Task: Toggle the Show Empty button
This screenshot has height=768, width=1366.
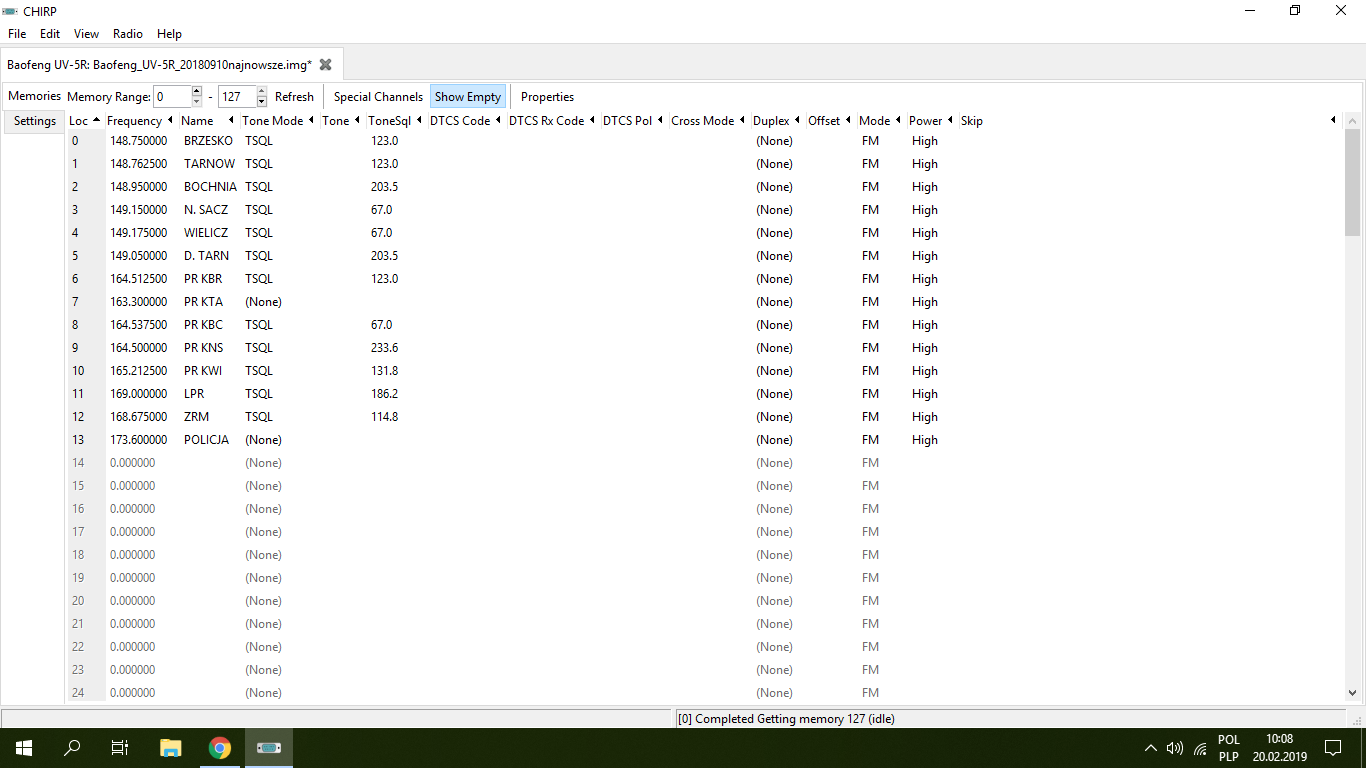Action: click(468, 97)
